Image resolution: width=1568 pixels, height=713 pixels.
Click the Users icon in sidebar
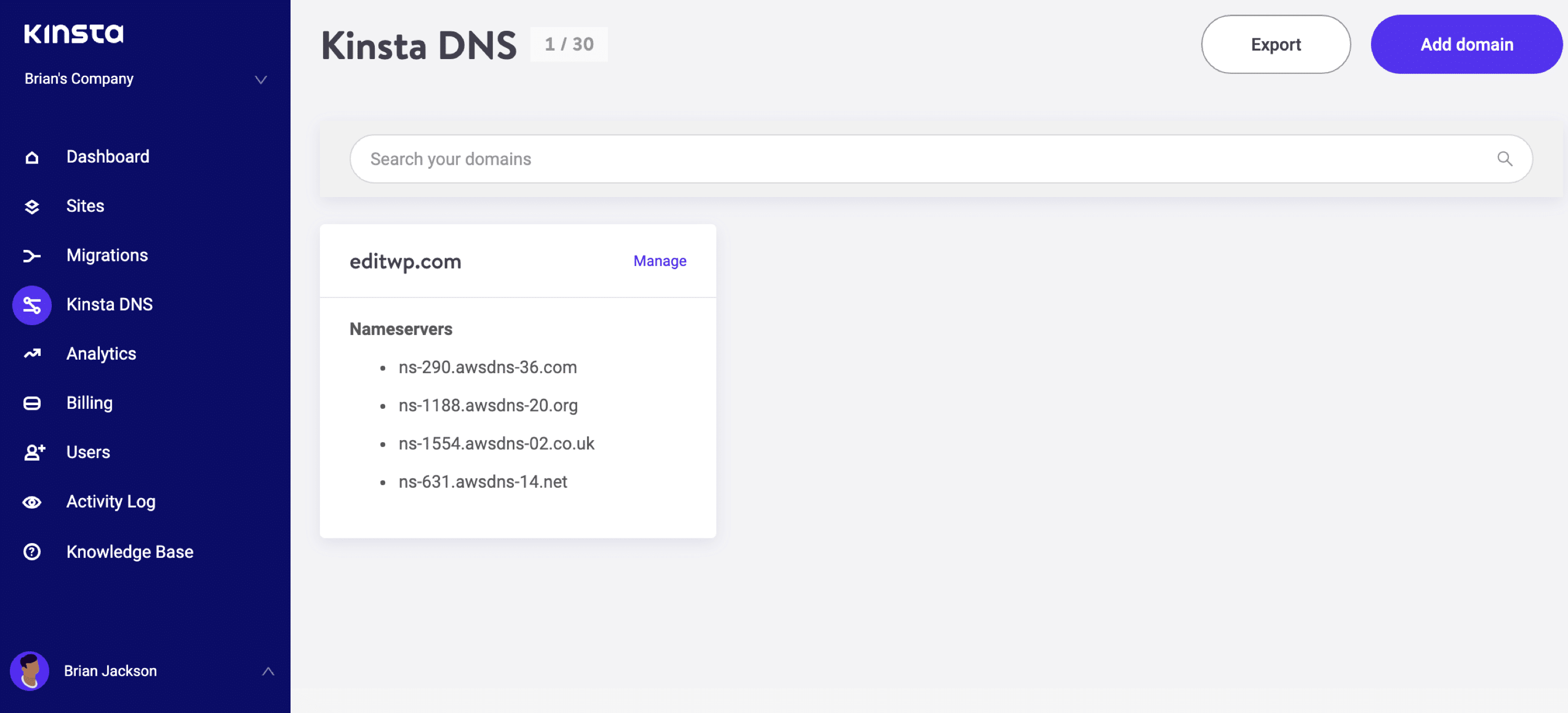tap(33, 451)
